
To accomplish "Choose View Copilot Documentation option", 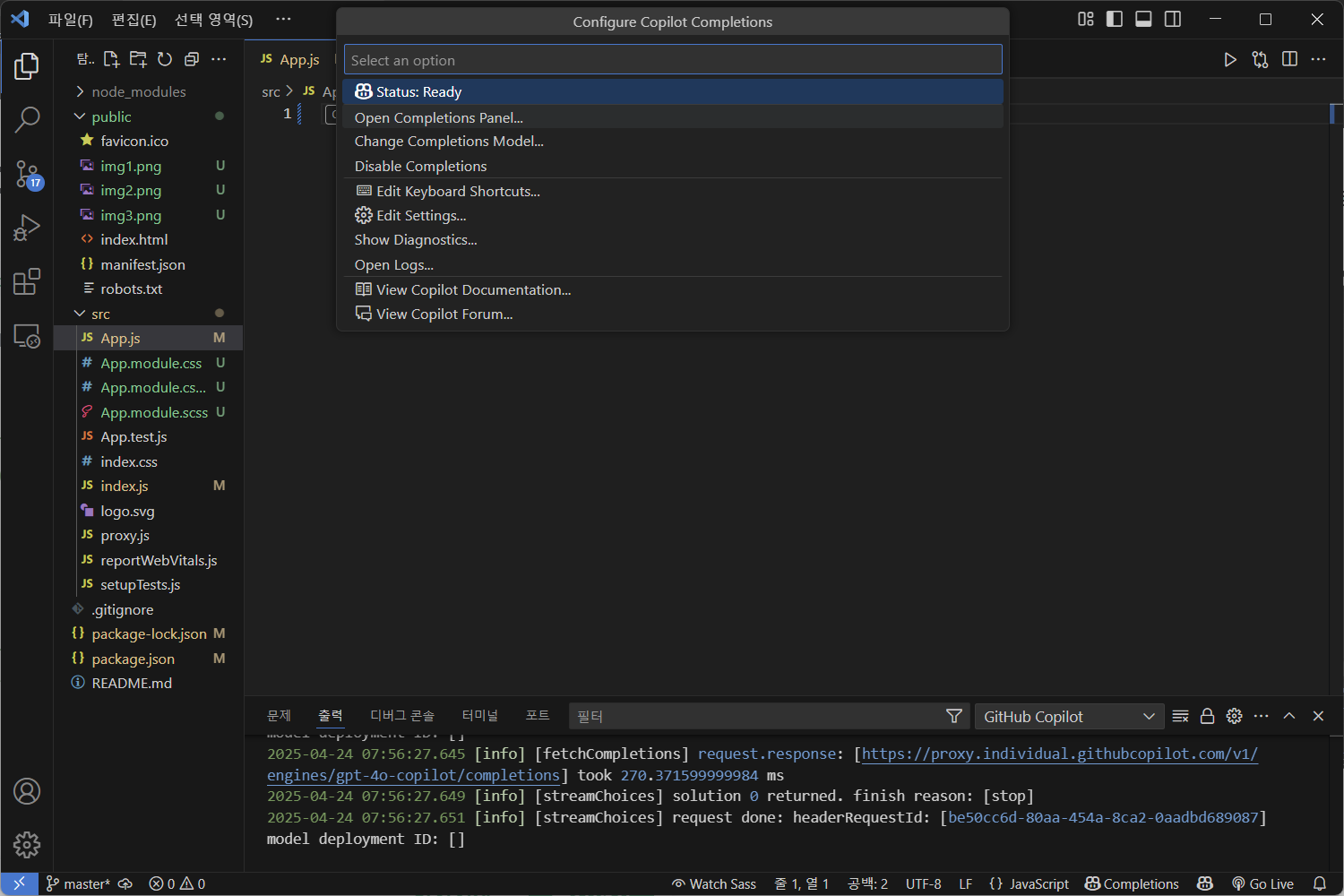I will tap(673, 289).
